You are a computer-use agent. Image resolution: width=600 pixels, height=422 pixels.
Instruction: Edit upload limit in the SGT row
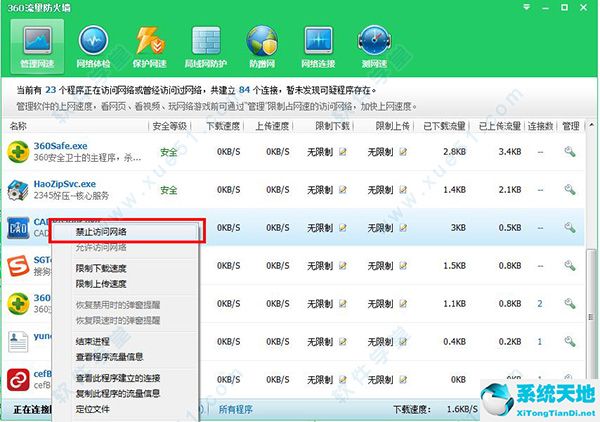(x=403, y=266)
